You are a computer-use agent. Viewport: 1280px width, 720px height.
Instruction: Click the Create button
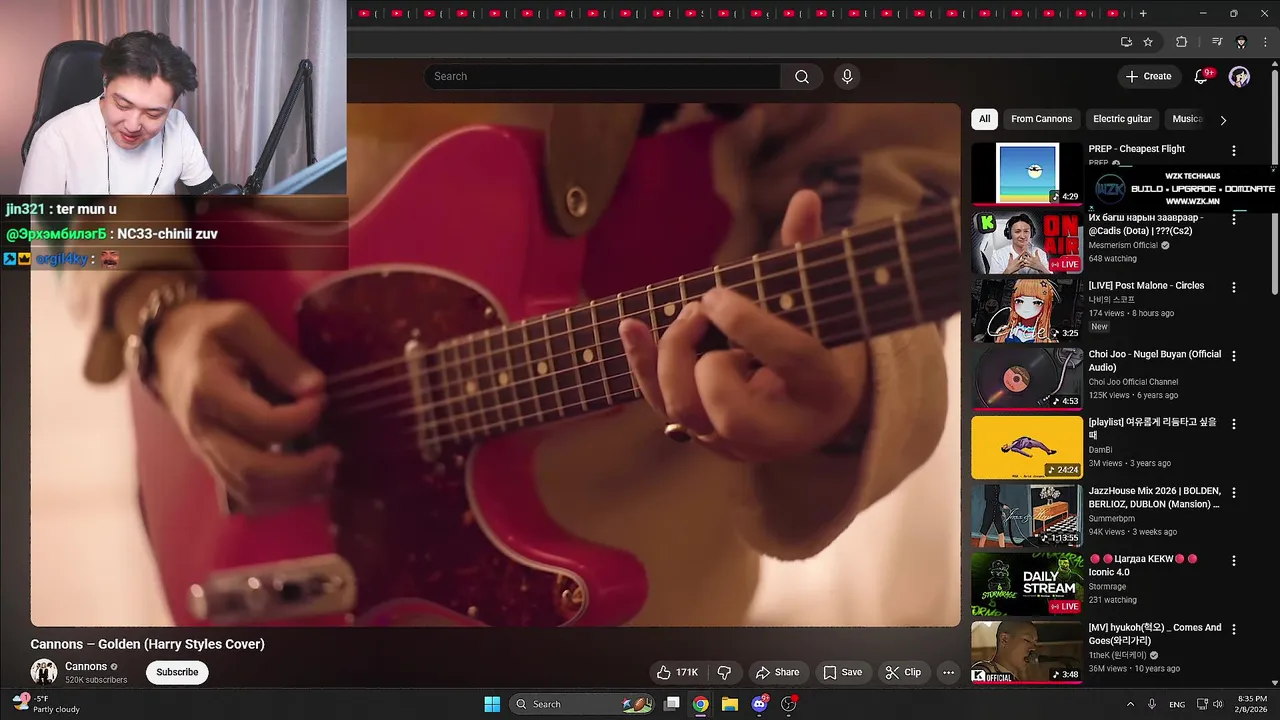(x=1148, y=76)
